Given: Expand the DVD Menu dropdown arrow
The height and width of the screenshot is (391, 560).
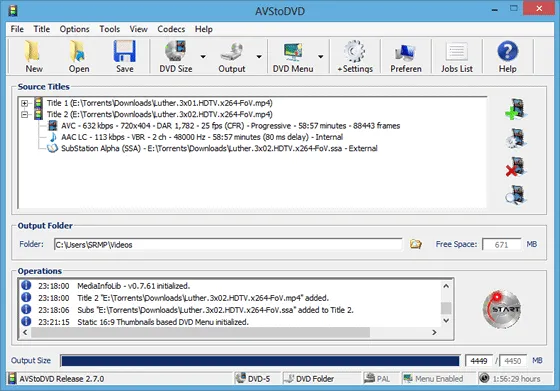Looking at the screenshot, I should click(320, 56).
